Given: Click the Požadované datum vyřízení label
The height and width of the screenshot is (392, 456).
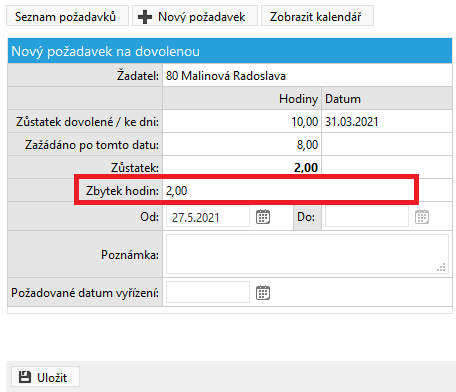Looking at the screenshot, I should 85,293.
